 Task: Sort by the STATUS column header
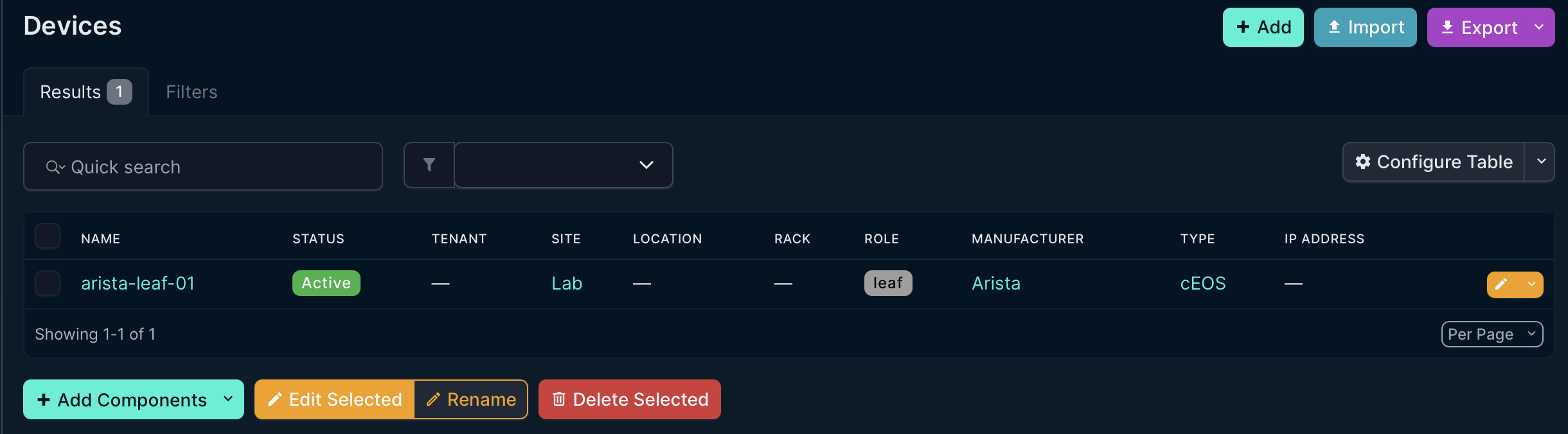click(319, 239)
